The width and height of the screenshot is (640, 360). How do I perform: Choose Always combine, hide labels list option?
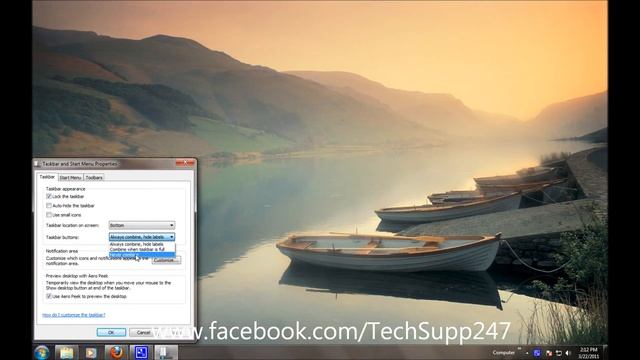(142, 244)
